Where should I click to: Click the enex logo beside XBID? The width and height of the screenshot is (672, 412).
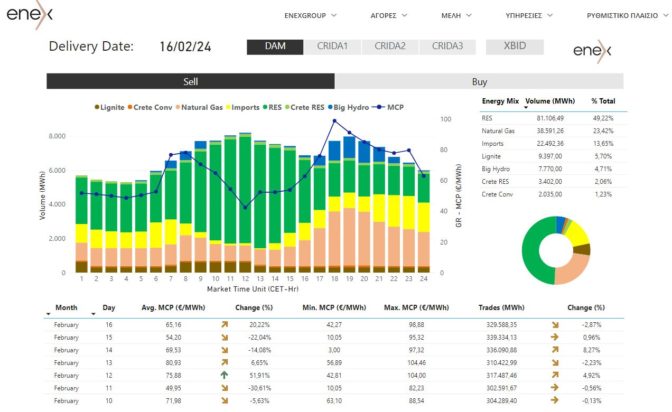pyautogui.click(x=594, y=51)
